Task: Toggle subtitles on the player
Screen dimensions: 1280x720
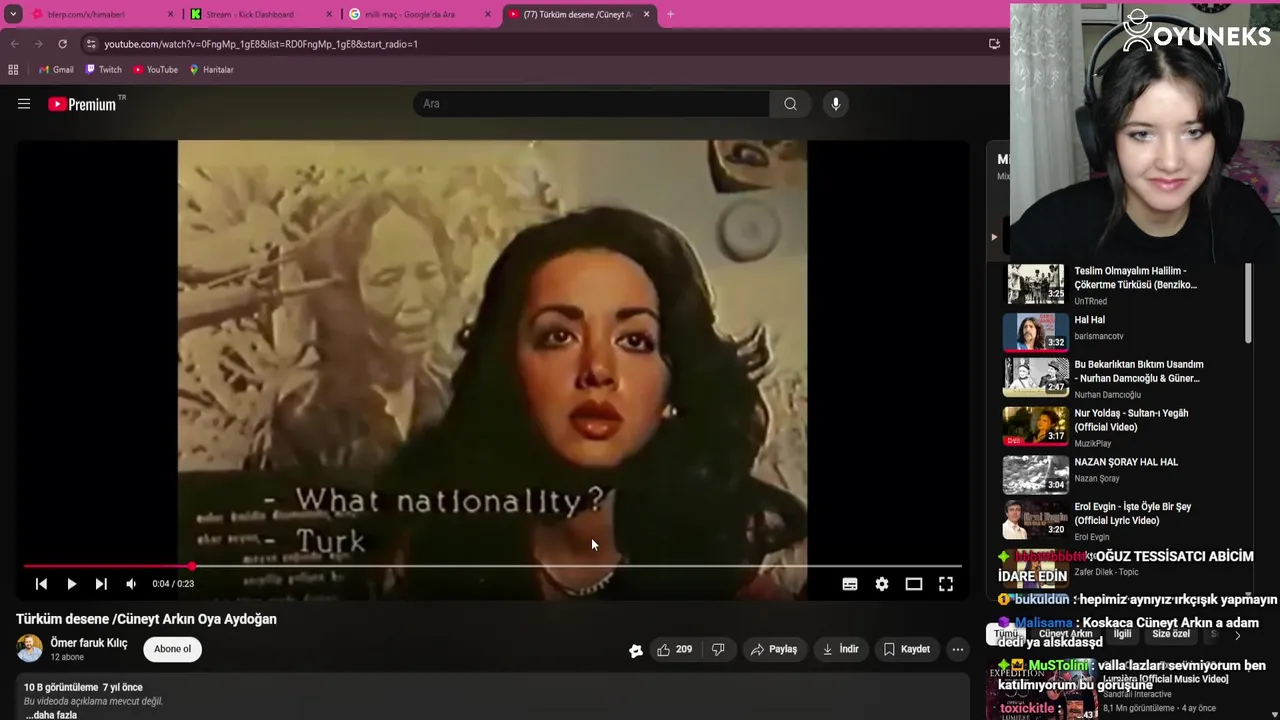Action: point(850,584)
